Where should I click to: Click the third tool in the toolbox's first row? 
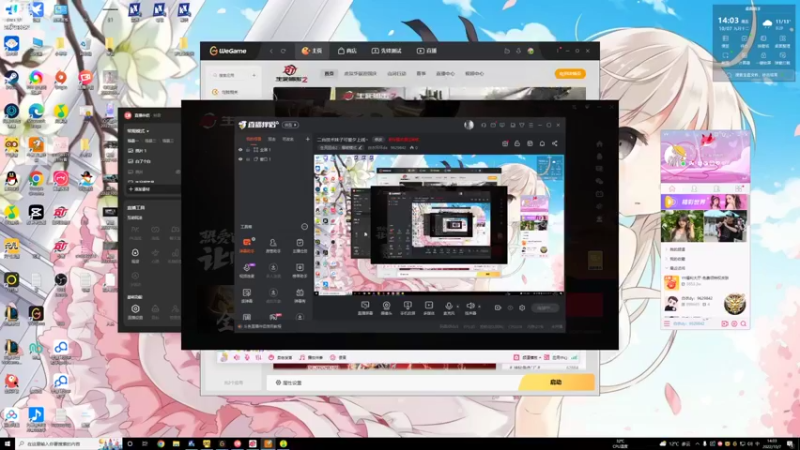[x=299, y=245]
